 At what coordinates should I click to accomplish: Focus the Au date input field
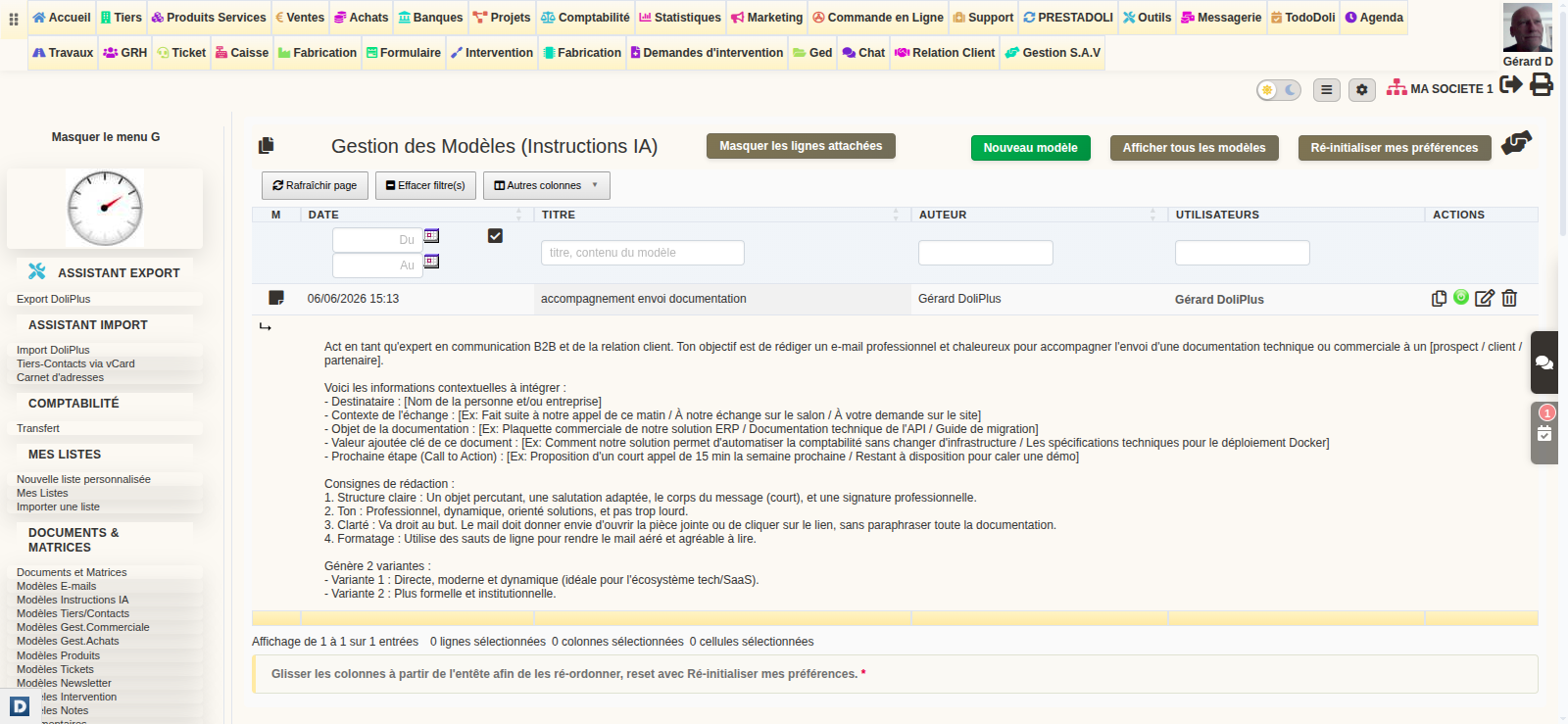(x=377, y=265)
